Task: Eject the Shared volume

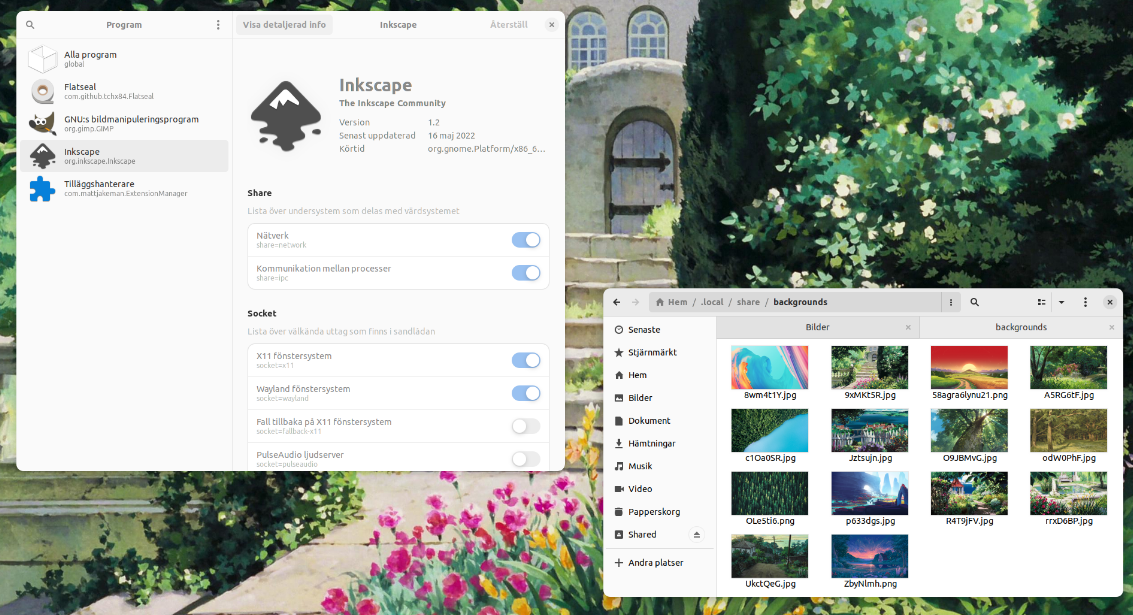Action: (697, 535)
